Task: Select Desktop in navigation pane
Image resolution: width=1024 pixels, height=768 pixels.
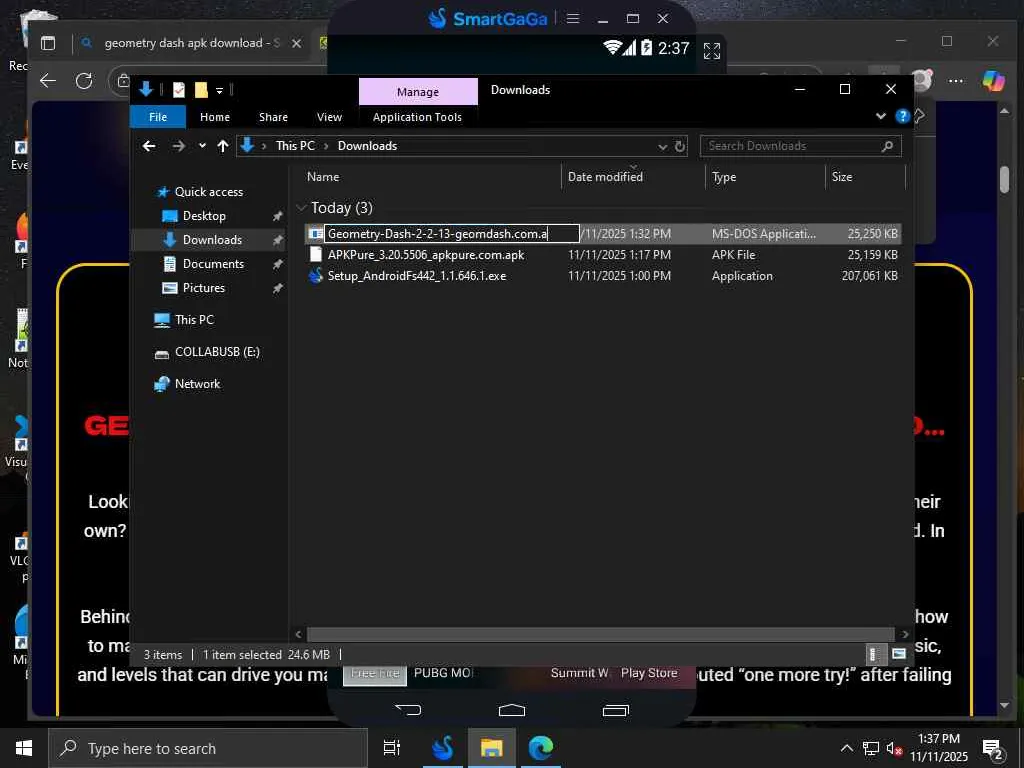Action: 204,216
